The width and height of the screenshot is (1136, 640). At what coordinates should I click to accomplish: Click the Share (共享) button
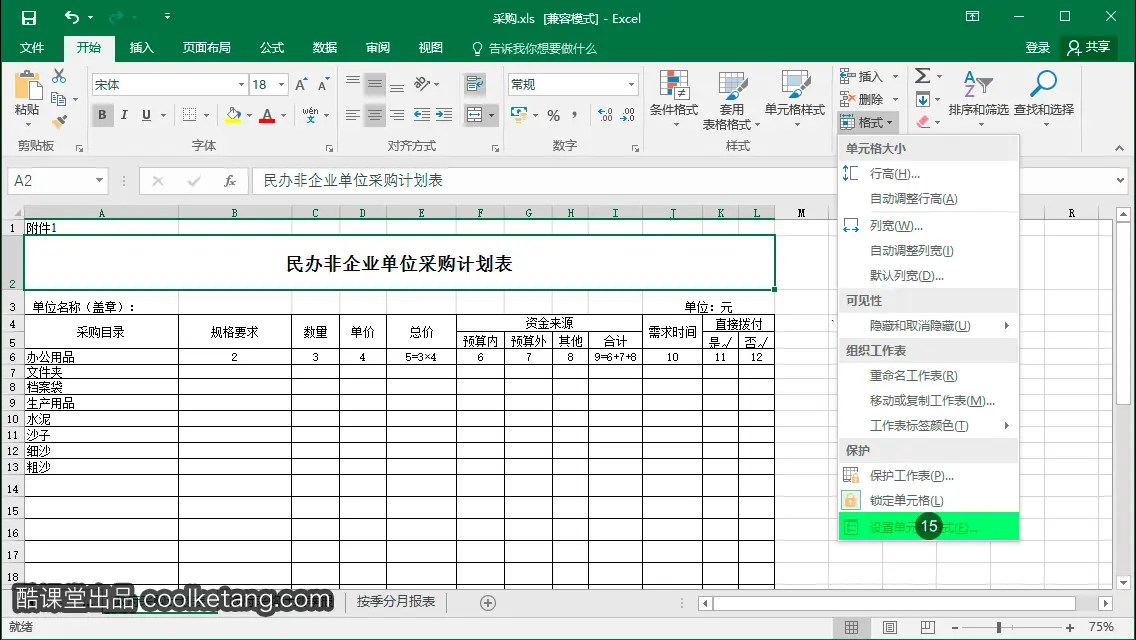[x=1087, y=48]
